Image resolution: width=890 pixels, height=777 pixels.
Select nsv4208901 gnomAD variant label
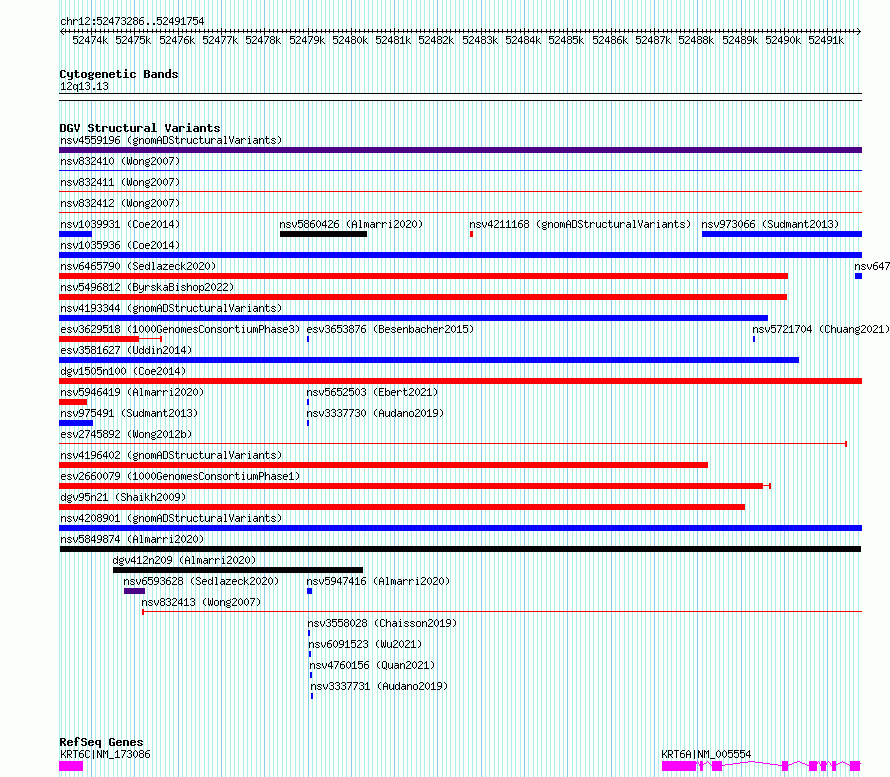point(171,518)
